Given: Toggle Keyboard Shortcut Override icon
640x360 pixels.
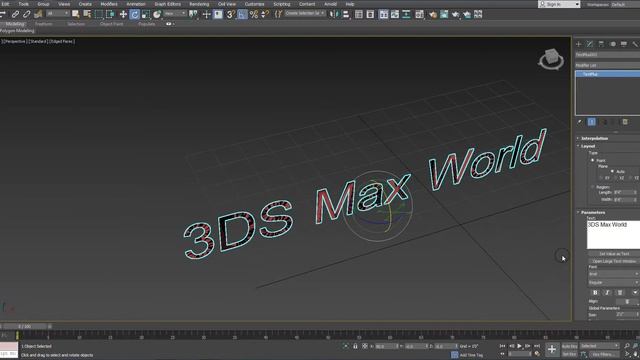Looking at the screenshot, I should tap(218, 14).
